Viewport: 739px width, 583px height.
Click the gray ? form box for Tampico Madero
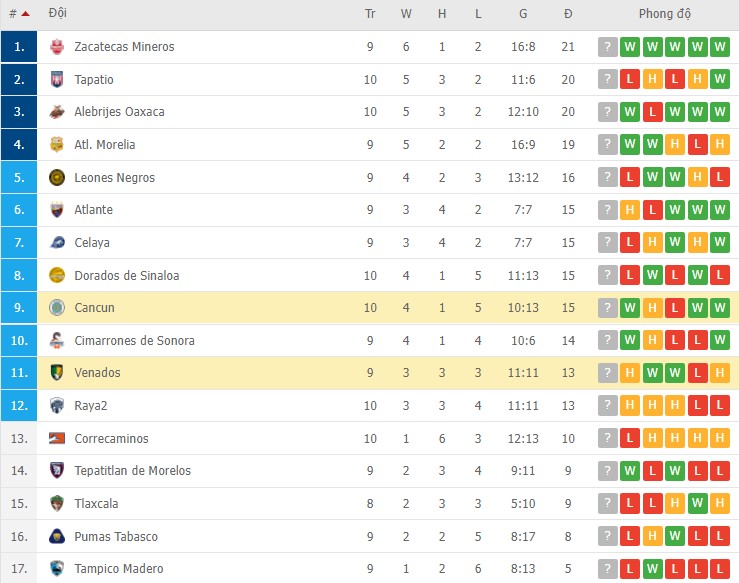pos(607,569)
